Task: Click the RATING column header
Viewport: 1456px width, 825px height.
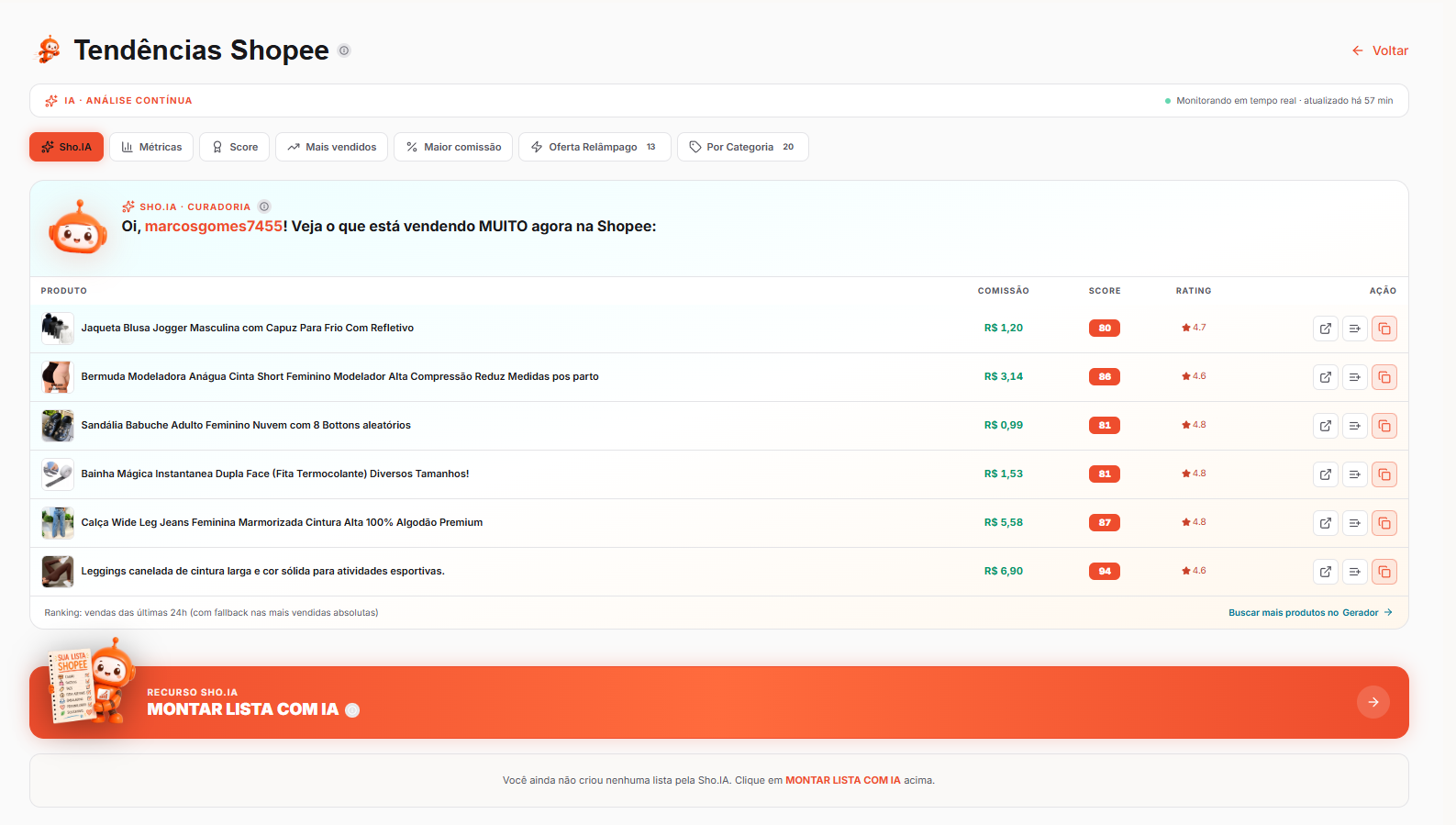Action: 1194,291
